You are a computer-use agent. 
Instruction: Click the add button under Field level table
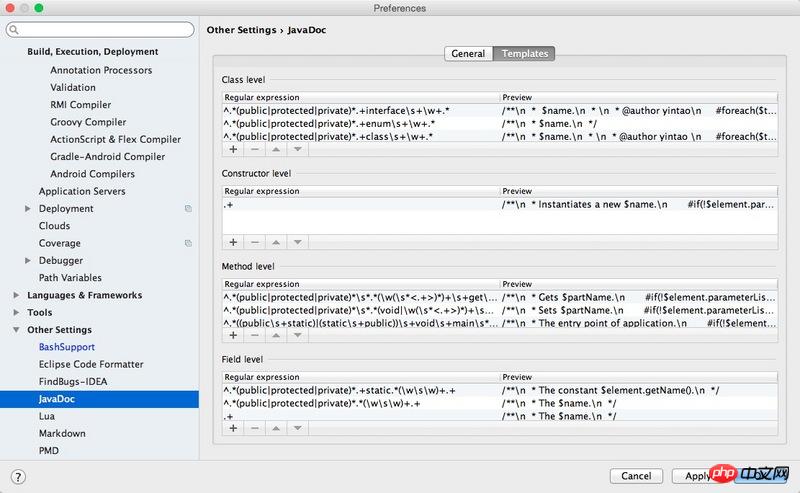point(233,428)
